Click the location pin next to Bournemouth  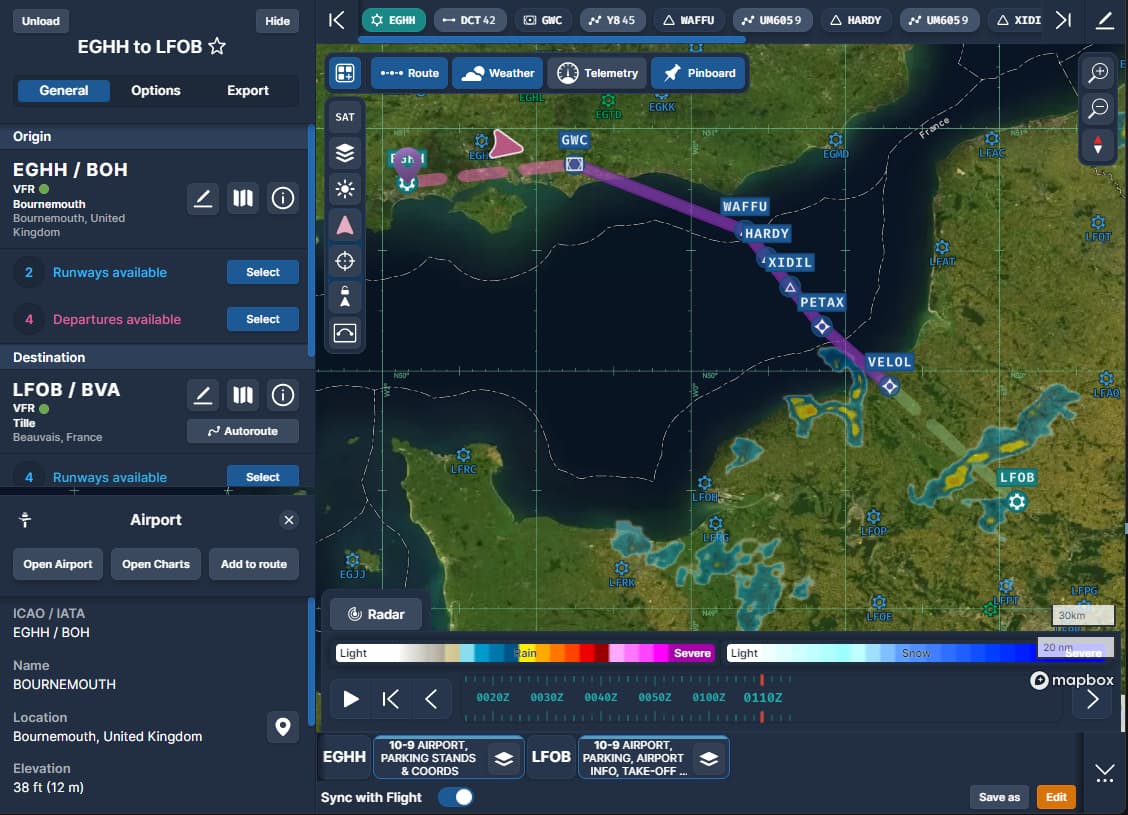[x=283, y=727]
